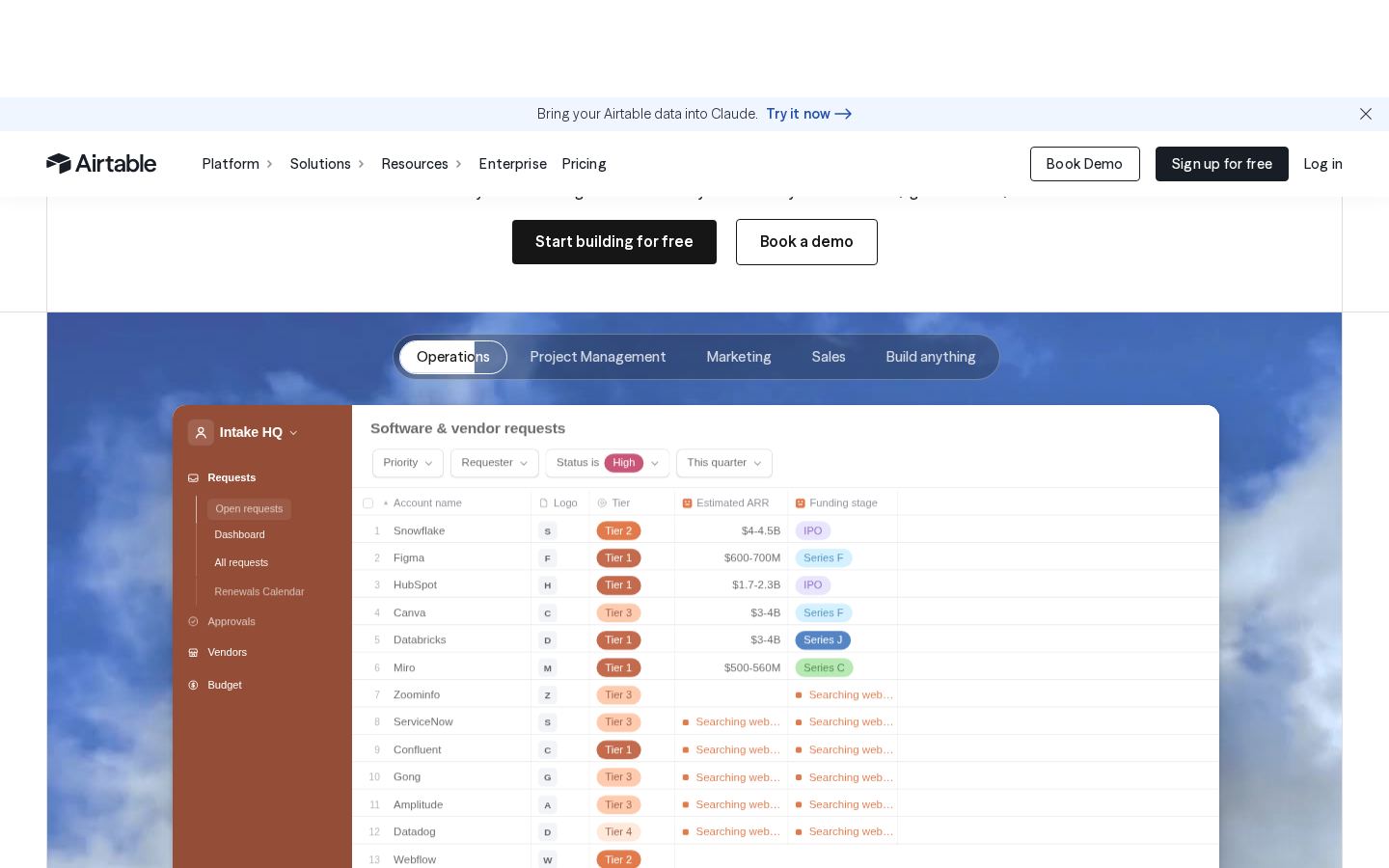Click the Requests inbox icon

[x=193, y=477]
